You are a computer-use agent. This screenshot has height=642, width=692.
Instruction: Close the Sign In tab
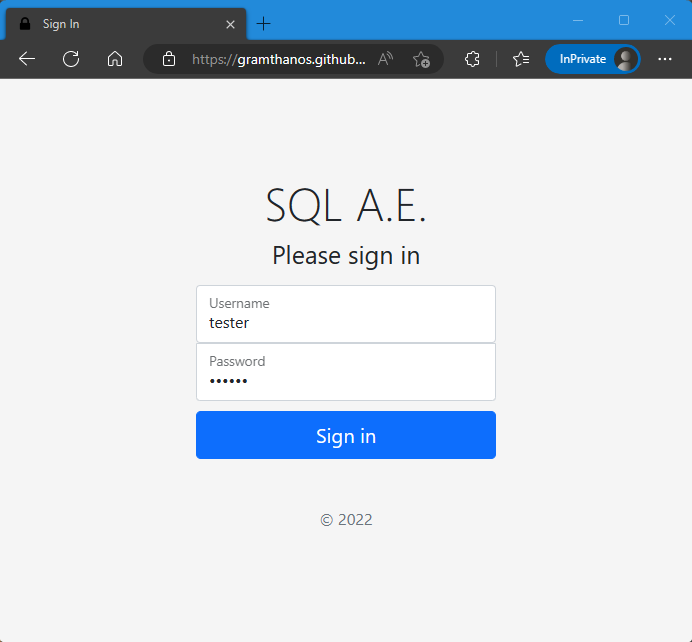click(x=231, y=24)
